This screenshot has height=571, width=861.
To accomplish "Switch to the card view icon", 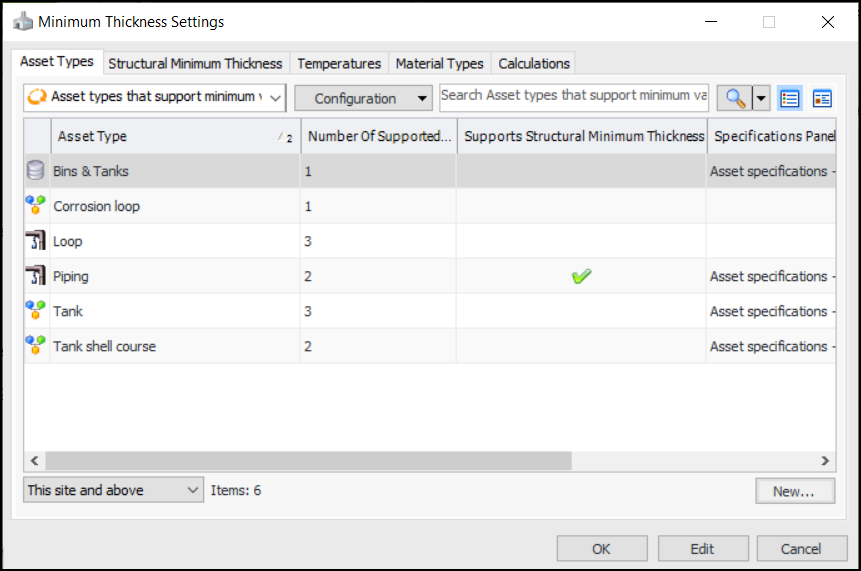I will point(822,98).
